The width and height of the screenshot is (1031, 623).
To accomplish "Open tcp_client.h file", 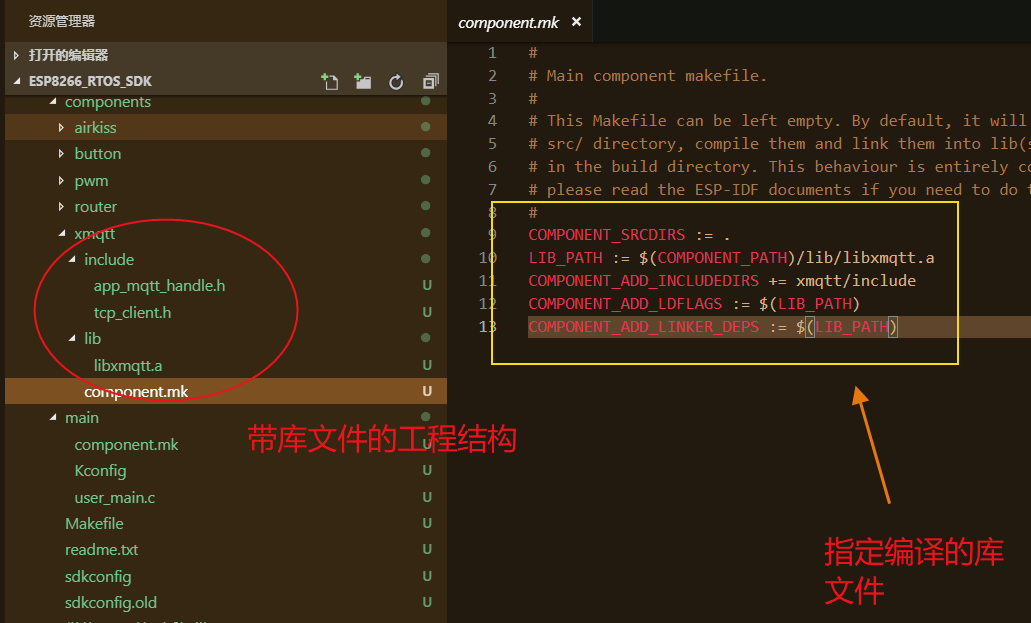I will pyautogui.click(x=132, y=312).
